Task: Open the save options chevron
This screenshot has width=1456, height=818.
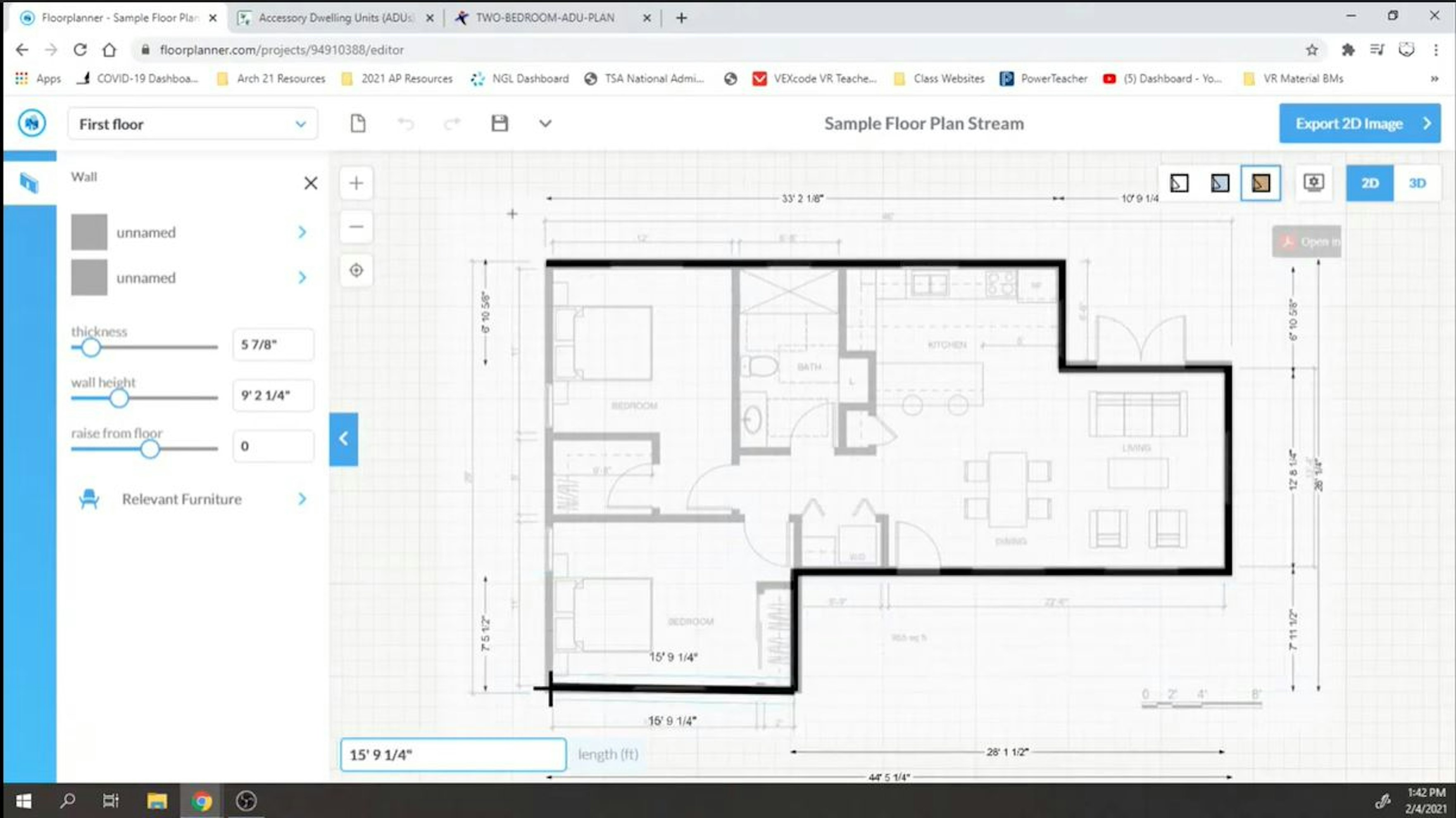Action: [544, 123]
